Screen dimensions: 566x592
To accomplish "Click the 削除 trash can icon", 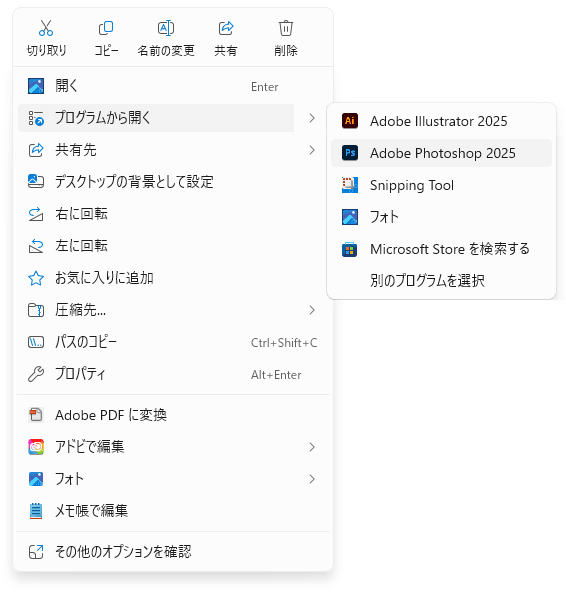I will [x=286, y=28].
